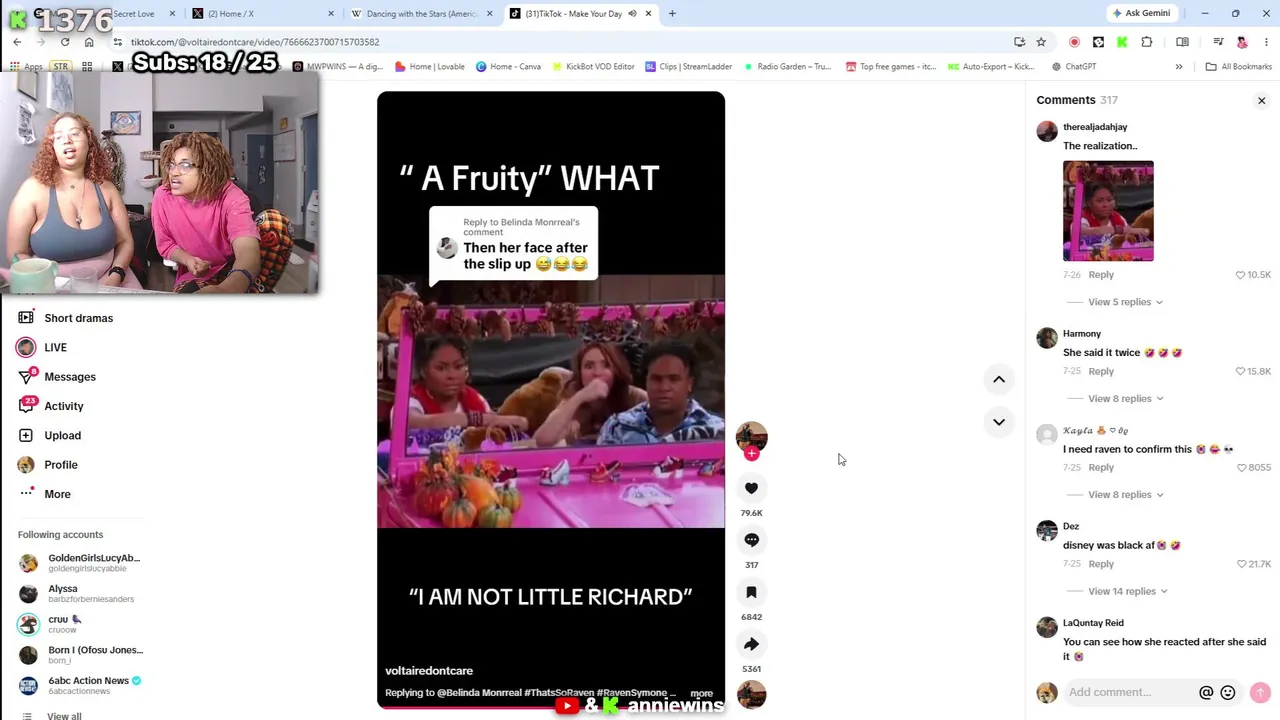Switch to the '(2) Home / X' tab
Viewport: 1280px width, 720px height.
pos(264,14)
